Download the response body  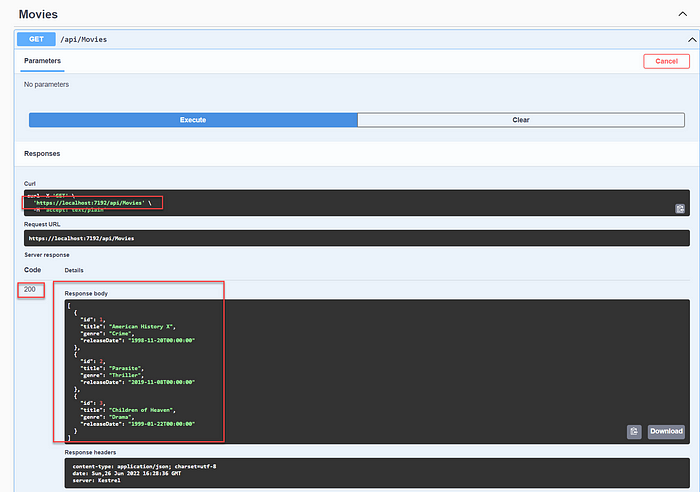pyautogui.click(x=666, y=431)
